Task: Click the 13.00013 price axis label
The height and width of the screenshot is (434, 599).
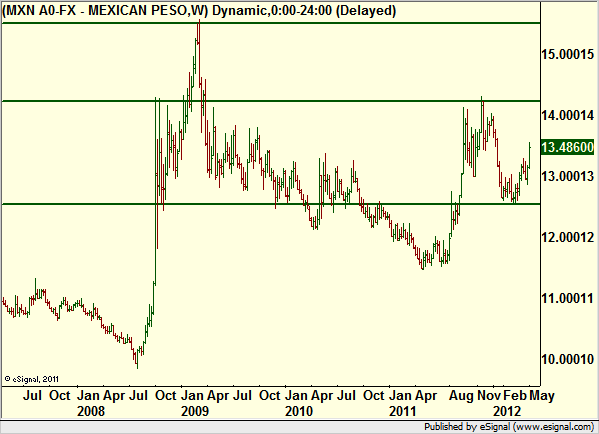Action: tap(568, 176)
